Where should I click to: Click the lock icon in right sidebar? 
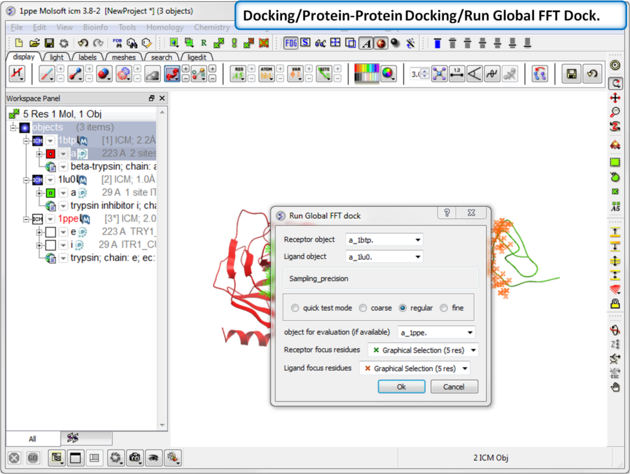(x=615, y=304)
